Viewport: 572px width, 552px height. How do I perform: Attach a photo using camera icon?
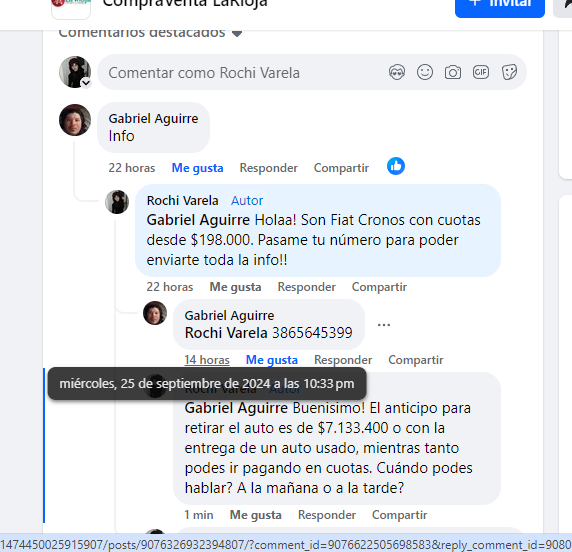click(x=453, y=72)
